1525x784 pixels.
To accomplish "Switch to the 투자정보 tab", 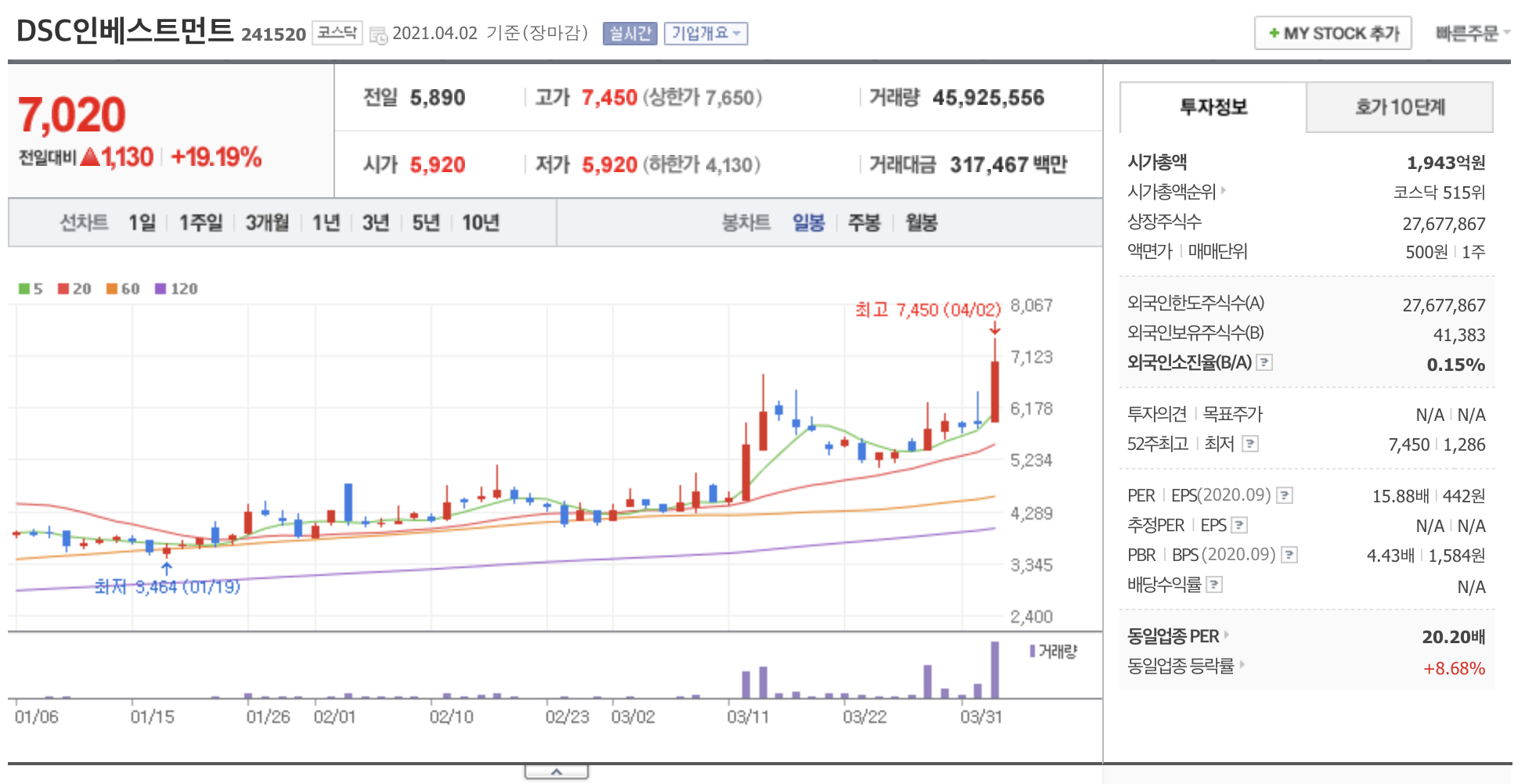I will [1213, 107].
